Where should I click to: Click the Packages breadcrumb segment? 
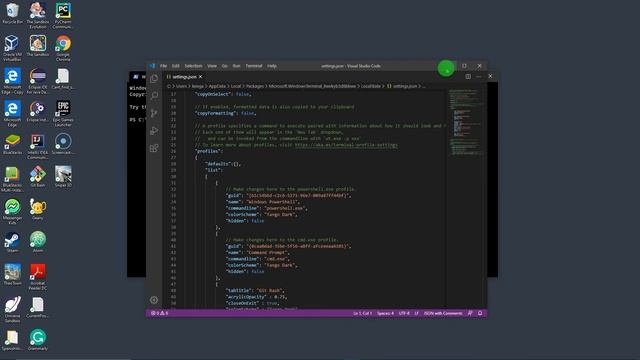[255, 86]
